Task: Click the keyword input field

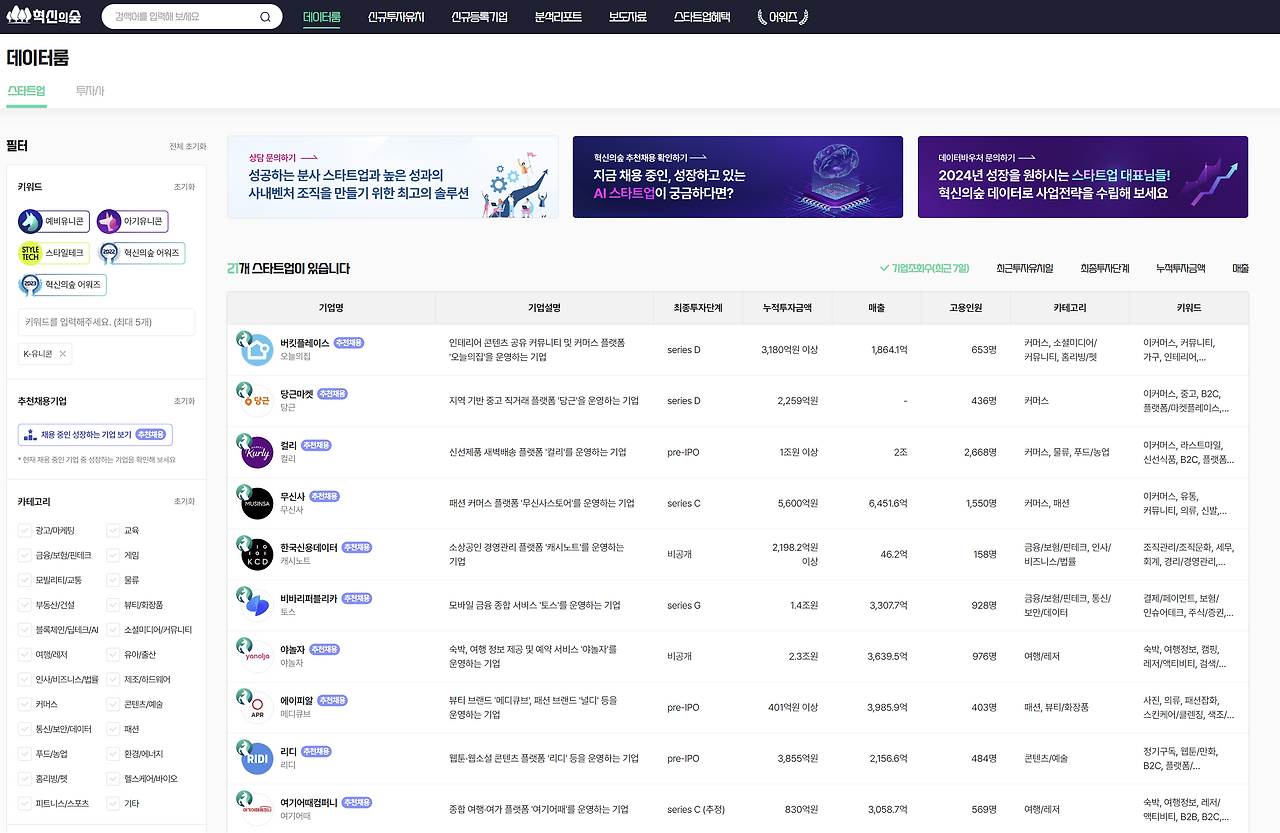Action: tap(106, 322)
